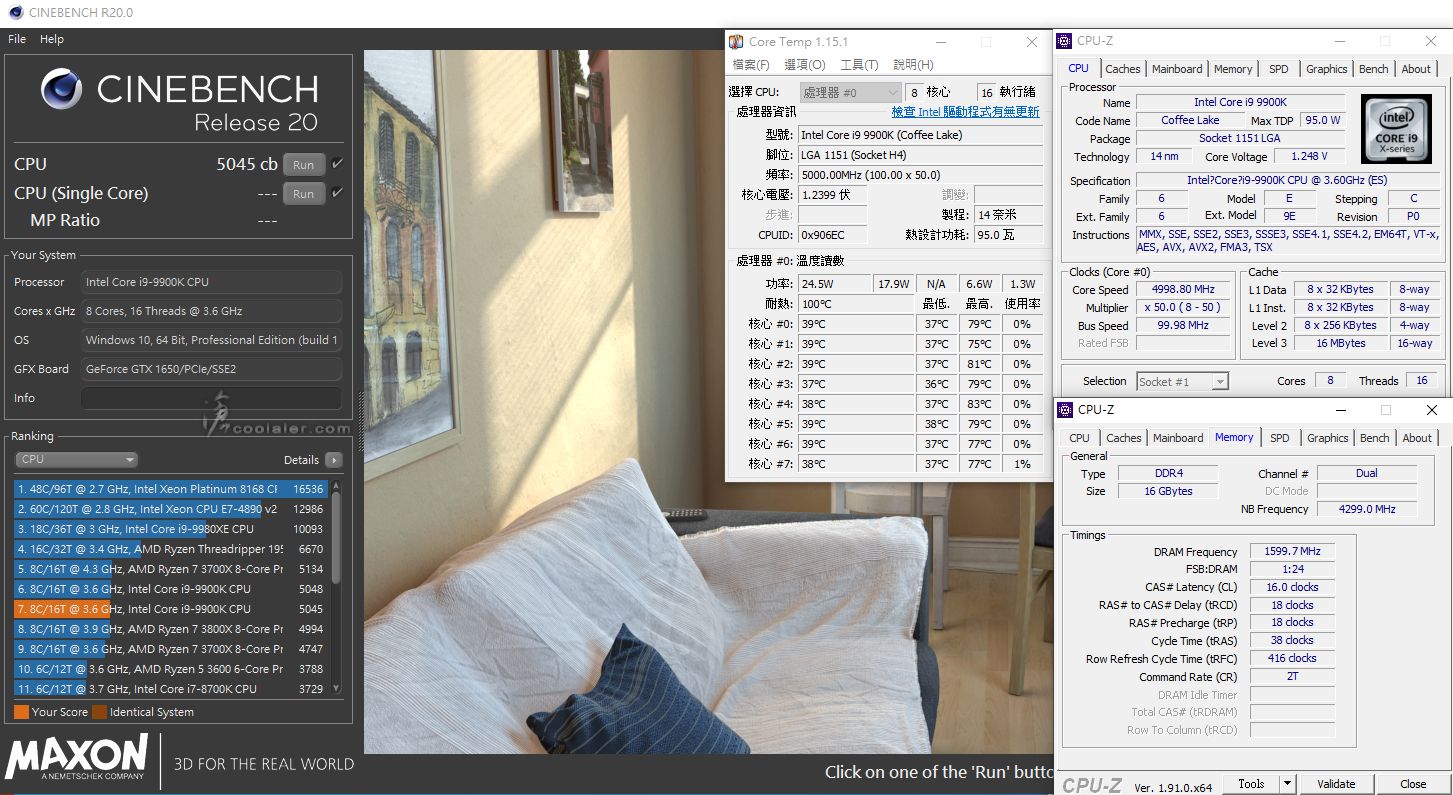Click the Core Speed 4998.80 MHz value
The height and width of the screenshot is (795, 1453).
click(1183, 290)
